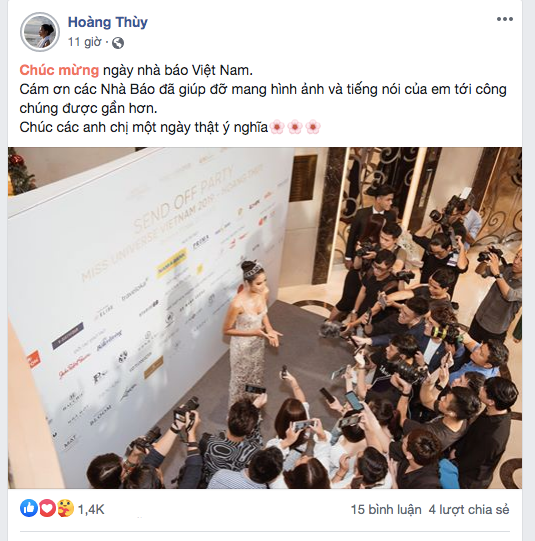The width and height of the screenshot is (535, 541).
Task: Click the middle pink flower emoji
Action: 295,127
